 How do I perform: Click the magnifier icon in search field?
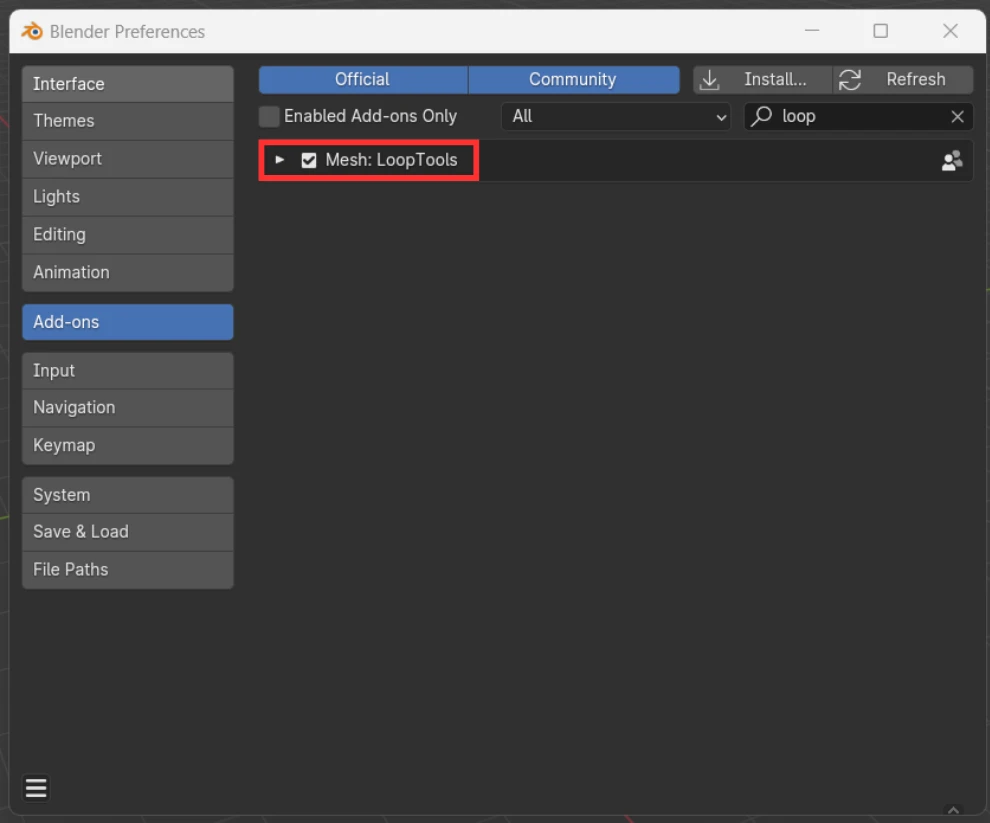tap(762, 116)
